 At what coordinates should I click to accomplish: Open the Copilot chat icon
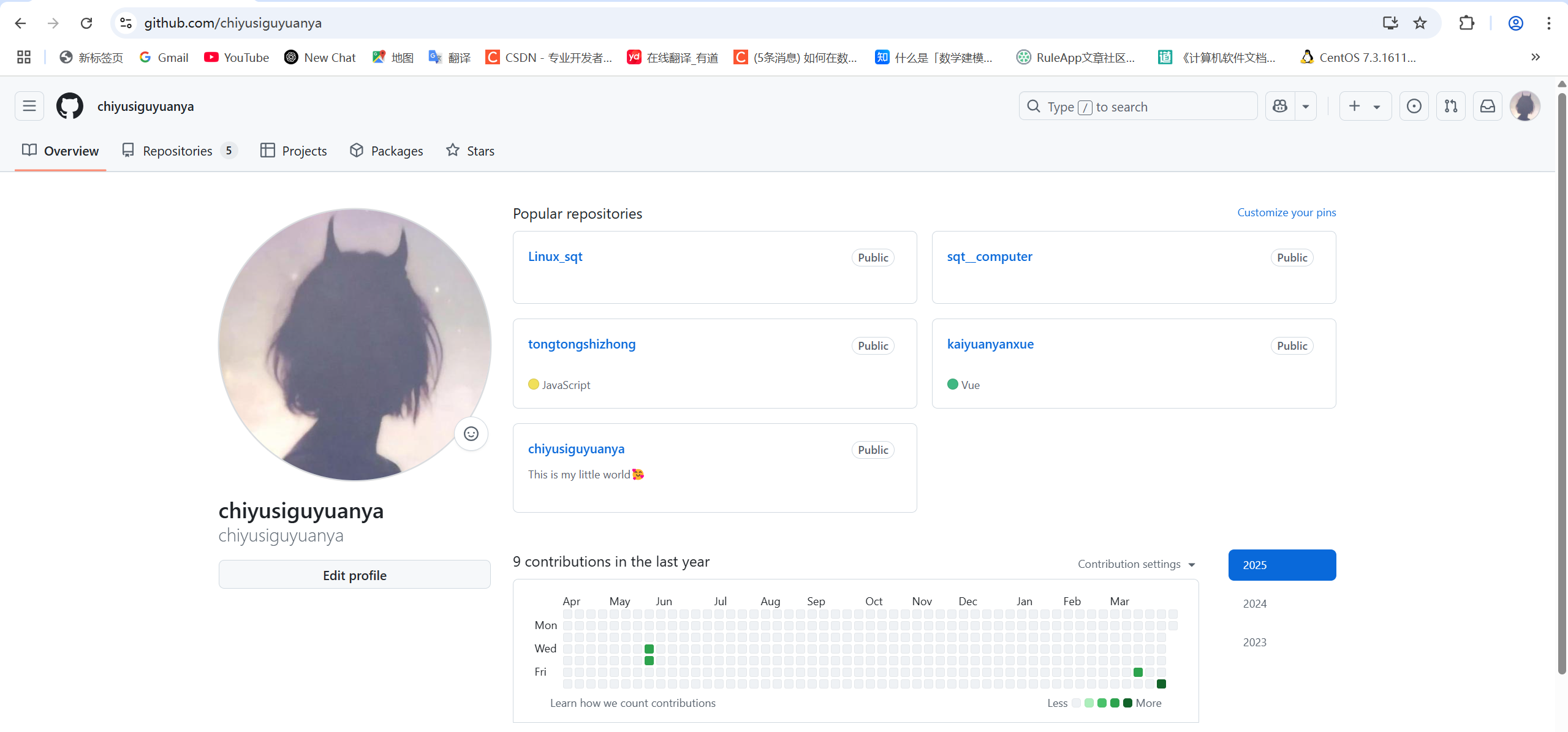1280,106
